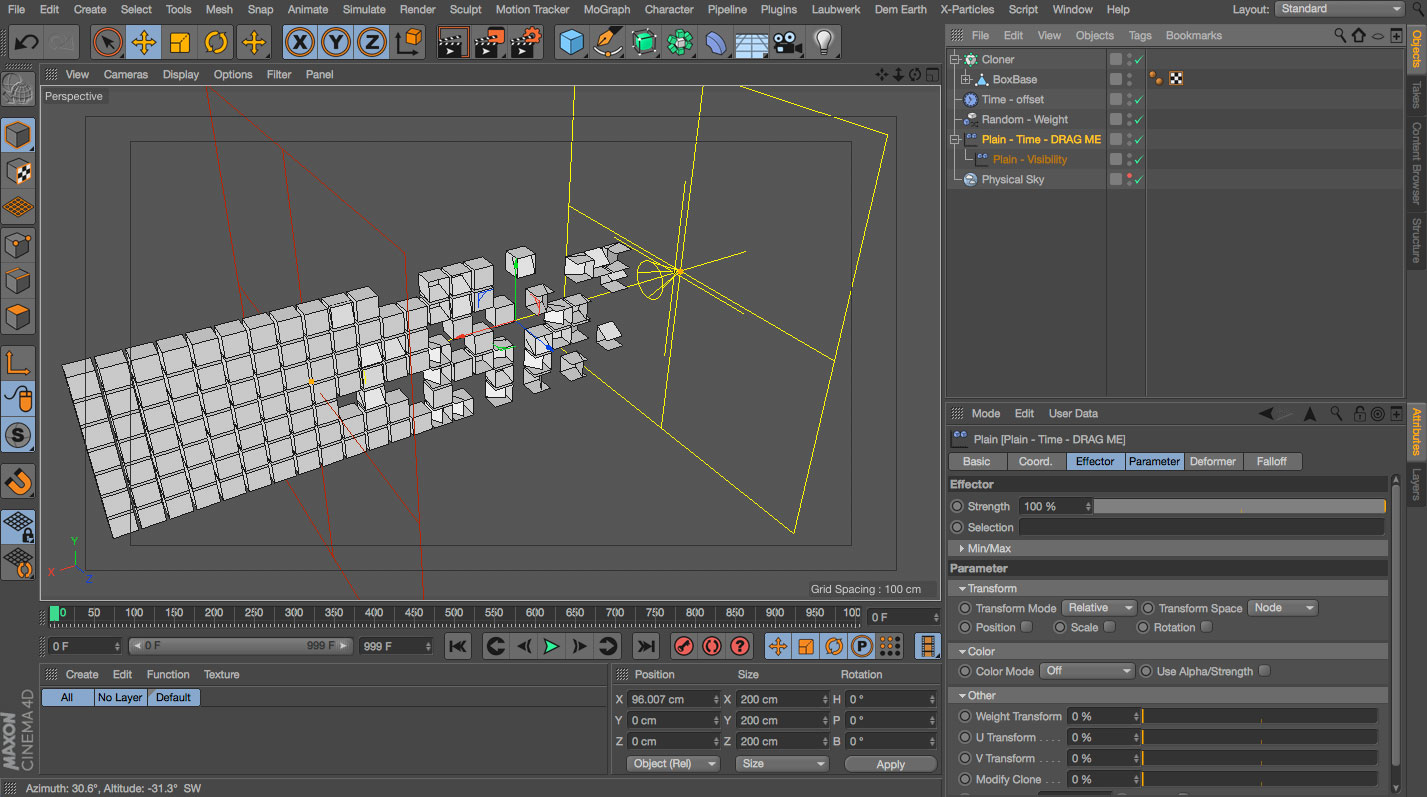Enable the Position checkbox
Viewport: 1427px width, 797px height.
(1026, 627)
